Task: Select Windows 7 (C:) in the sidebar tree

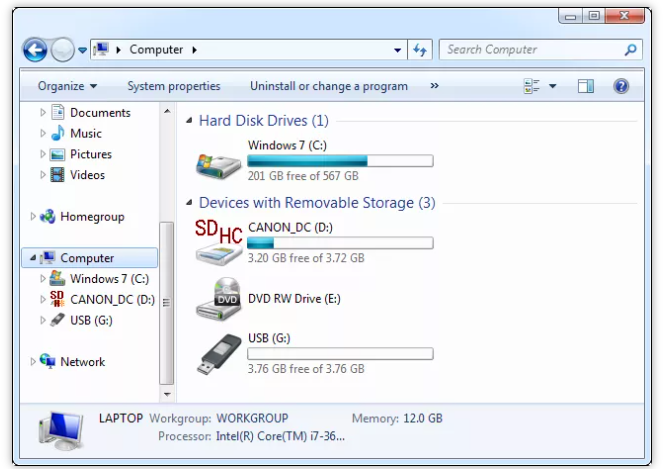Action: pyautogui.click(x=110, y=279)
